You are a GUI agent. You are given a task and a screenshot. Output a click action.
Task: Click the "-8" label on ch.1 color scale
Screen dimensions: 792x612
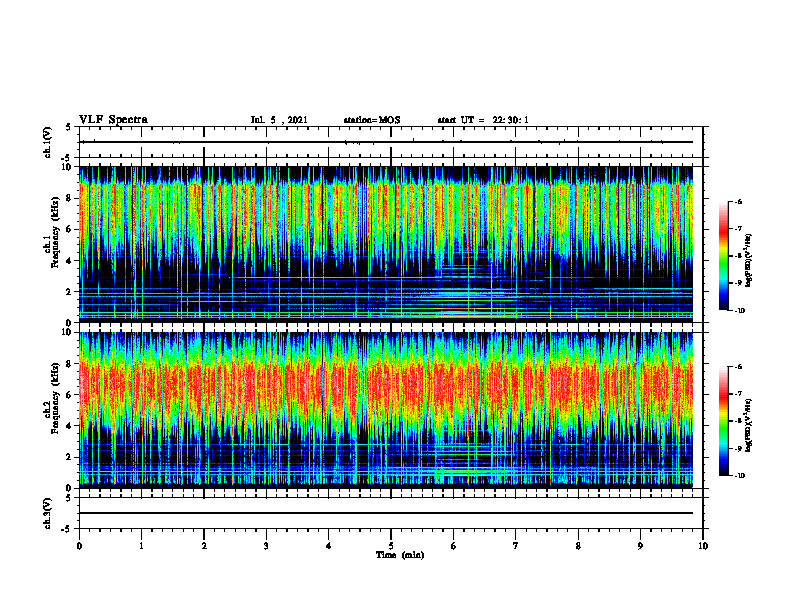(738, 256)
